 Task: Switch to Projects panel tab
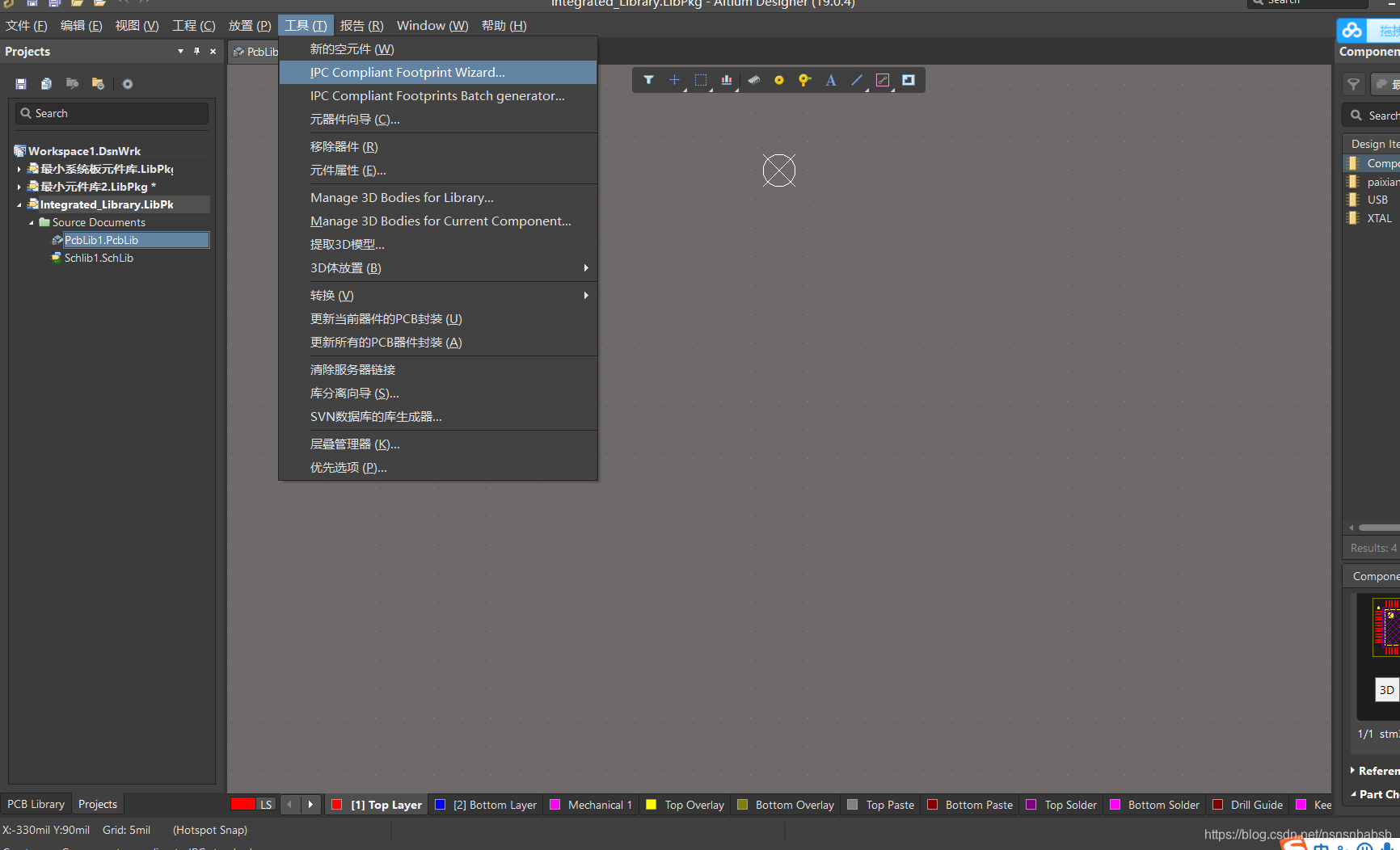[x=98, y=804]
